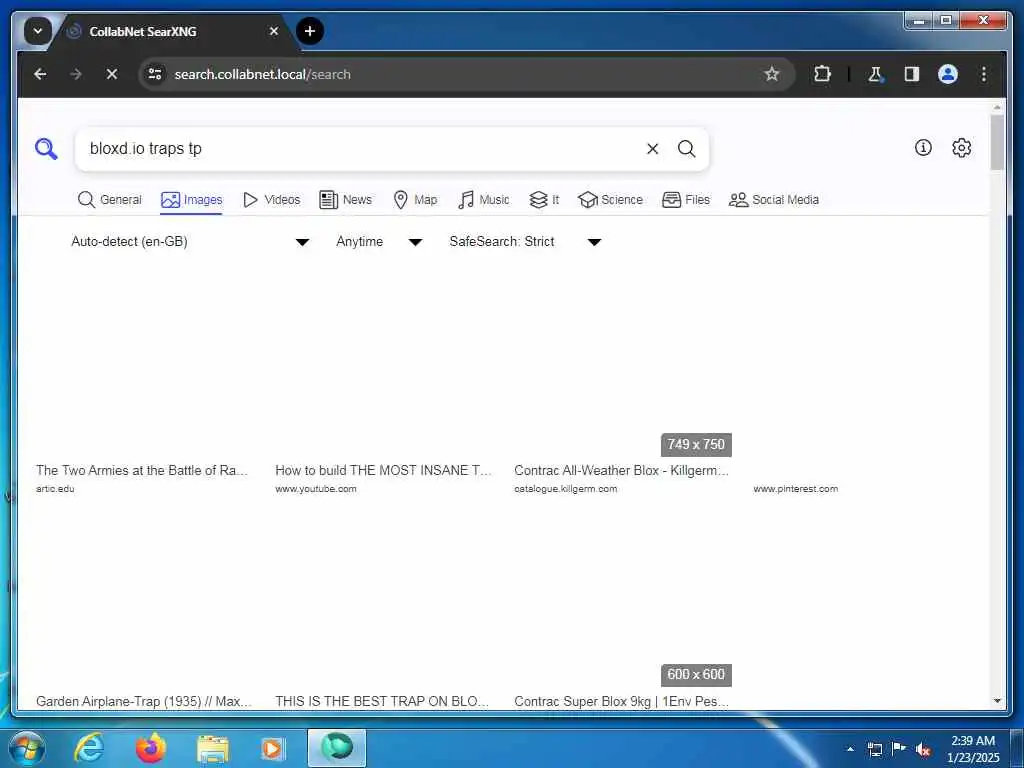Viewport: 1024px width, 768px height.
Task: Stop loading the page
Action: 112,74
